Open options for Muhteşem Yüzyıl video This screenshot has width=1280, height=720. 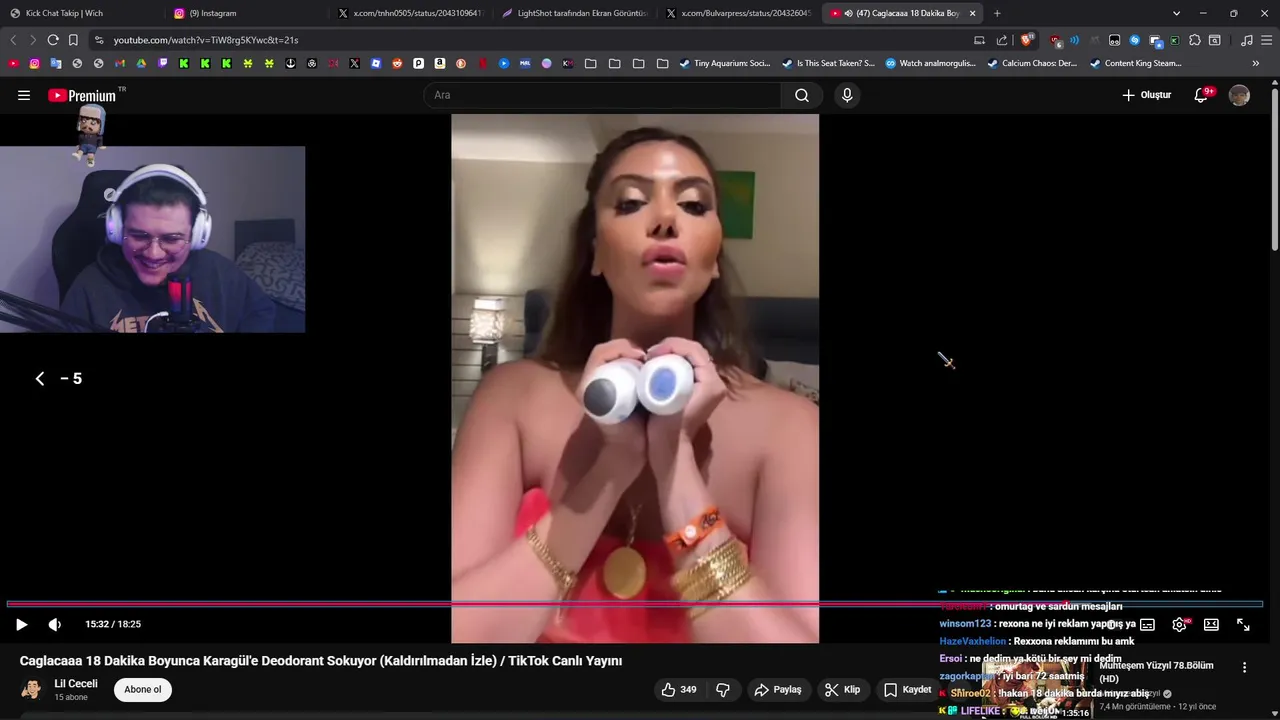pyautogui.click(x=1245, y=667)
